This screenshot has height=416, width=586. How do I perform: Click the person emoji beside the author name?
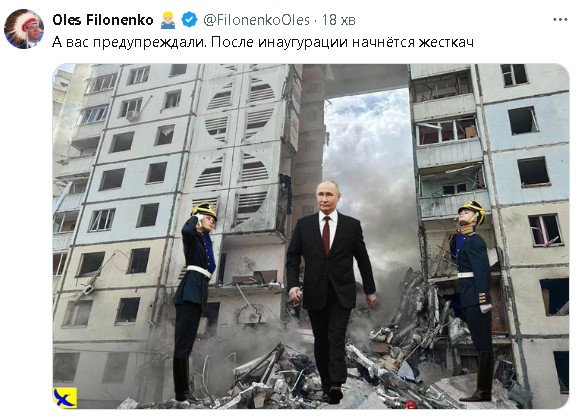(168, 20)
